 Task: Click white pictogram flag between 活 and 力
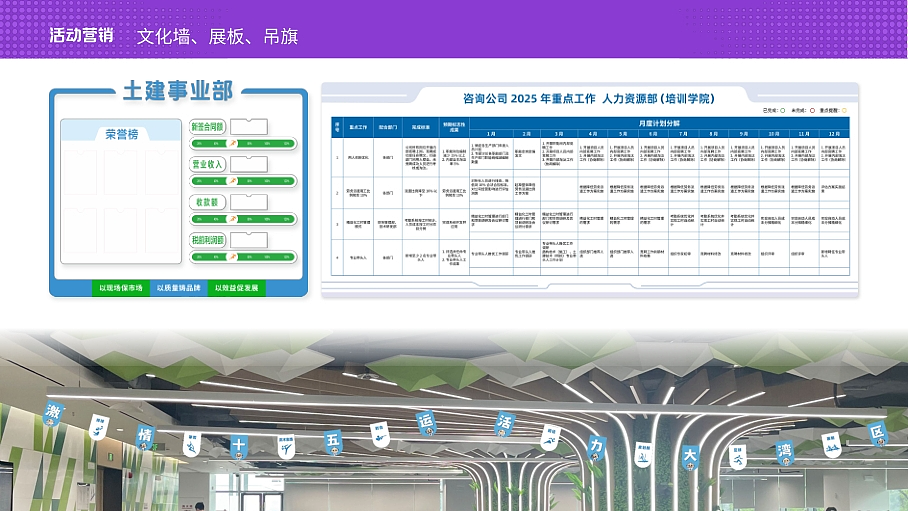click(550, 438)
